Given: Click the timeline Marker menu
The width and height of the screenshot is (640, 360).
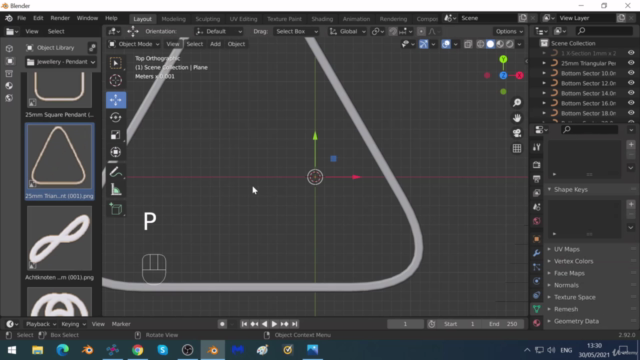Looking at the screenshot, I should (121, 324).
